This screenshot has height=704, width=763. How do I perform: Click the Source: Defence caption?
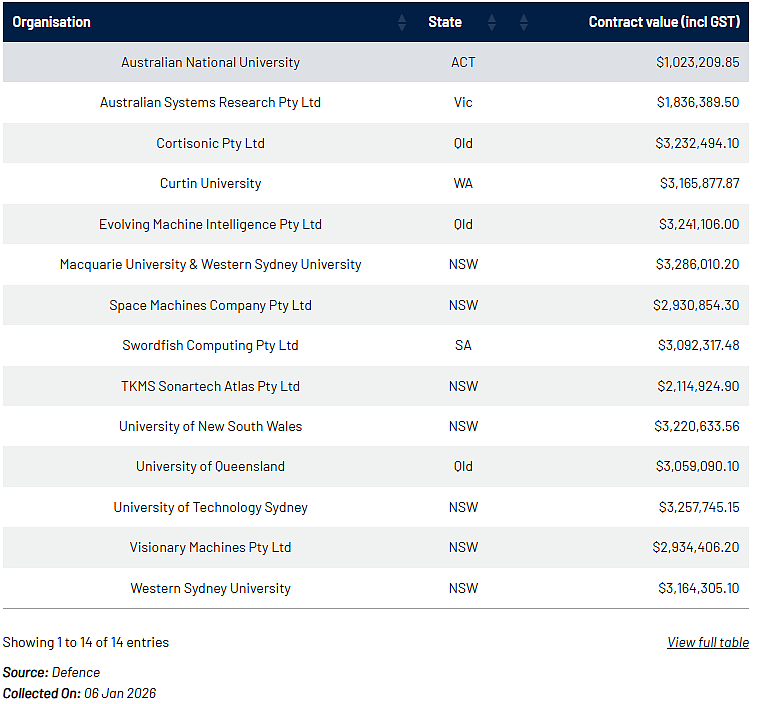51,672
